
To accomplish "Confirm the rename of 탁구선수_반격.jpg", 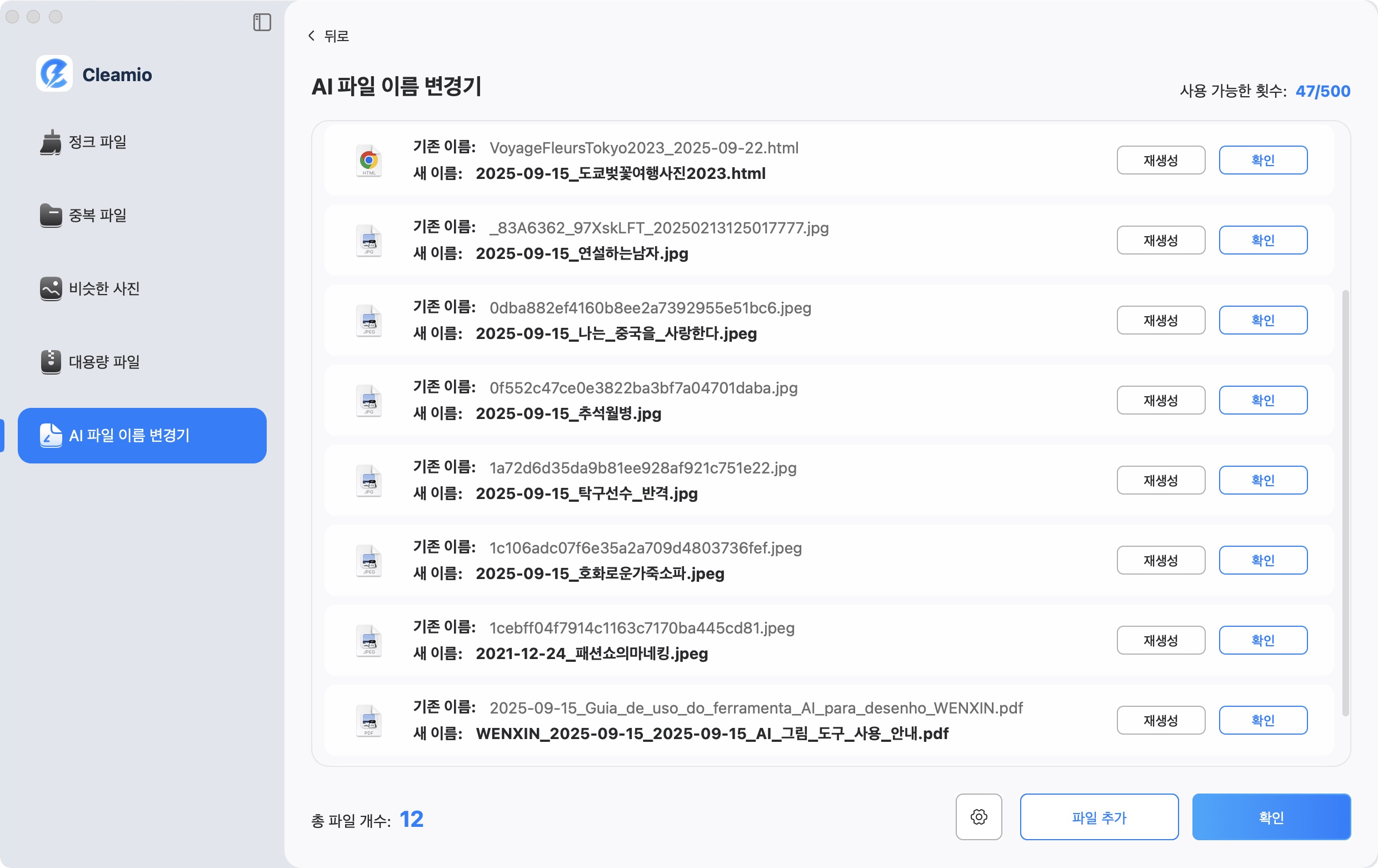I will pos(1264,480).
